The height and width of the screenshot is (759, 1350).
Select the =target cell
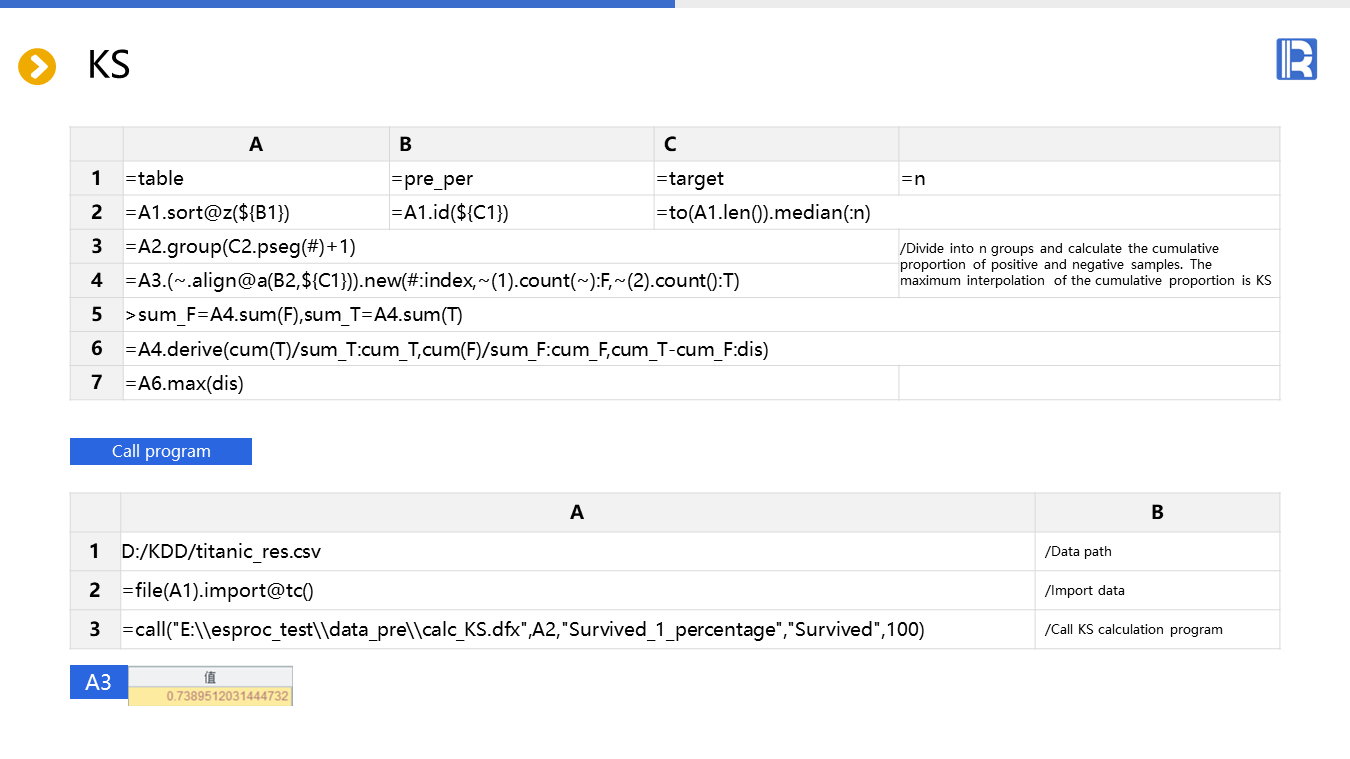776,179
